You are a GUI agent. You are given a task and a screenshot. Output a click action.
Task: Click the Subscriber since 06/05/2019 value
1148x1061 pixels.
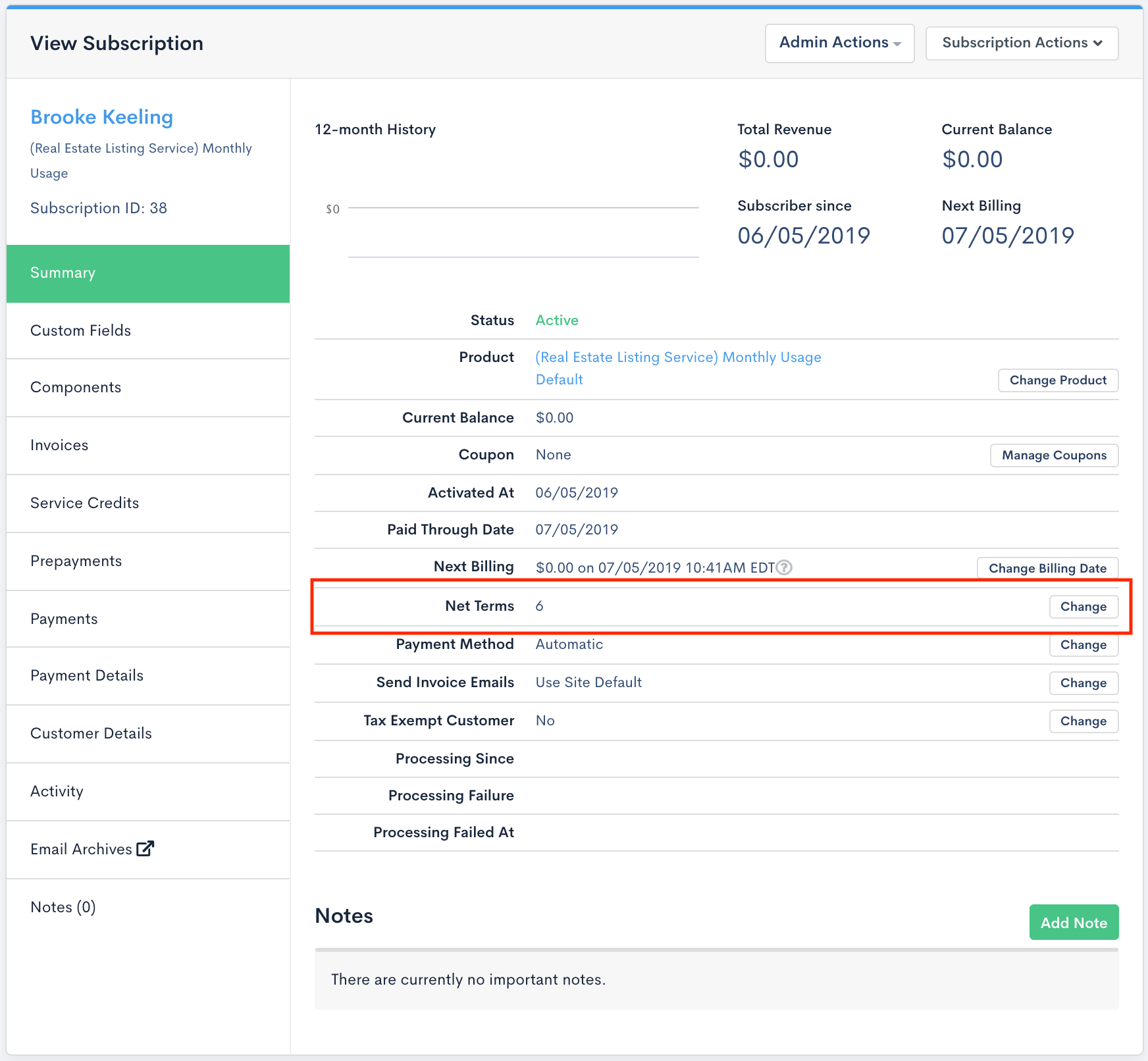[x=804, y=236]
